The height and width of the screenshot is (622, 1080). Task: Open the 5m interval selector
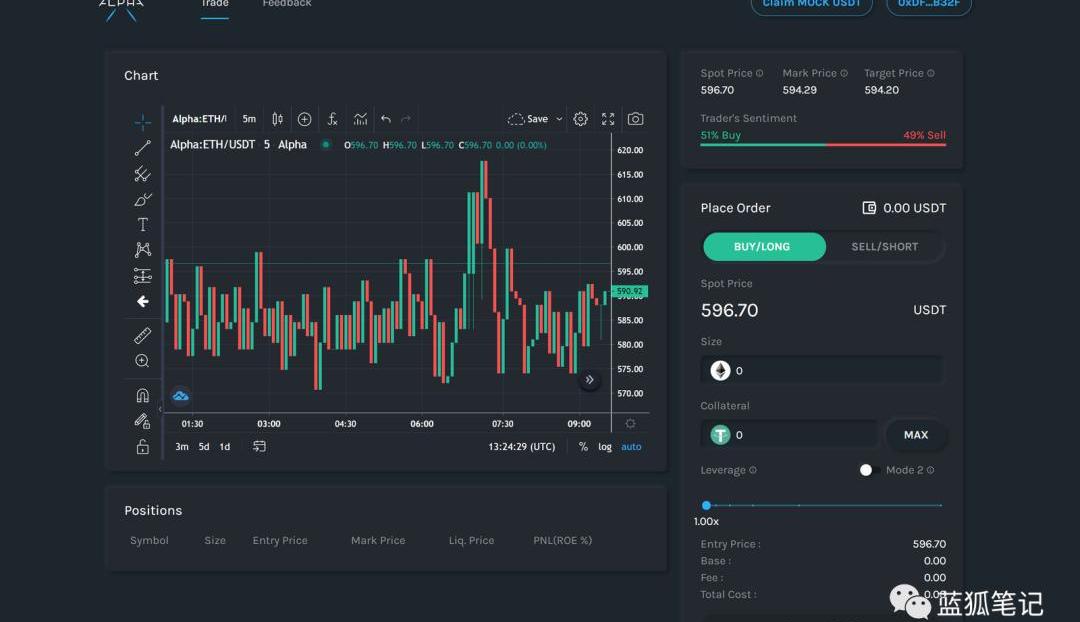pyautogui.click(x=249, y=119)
